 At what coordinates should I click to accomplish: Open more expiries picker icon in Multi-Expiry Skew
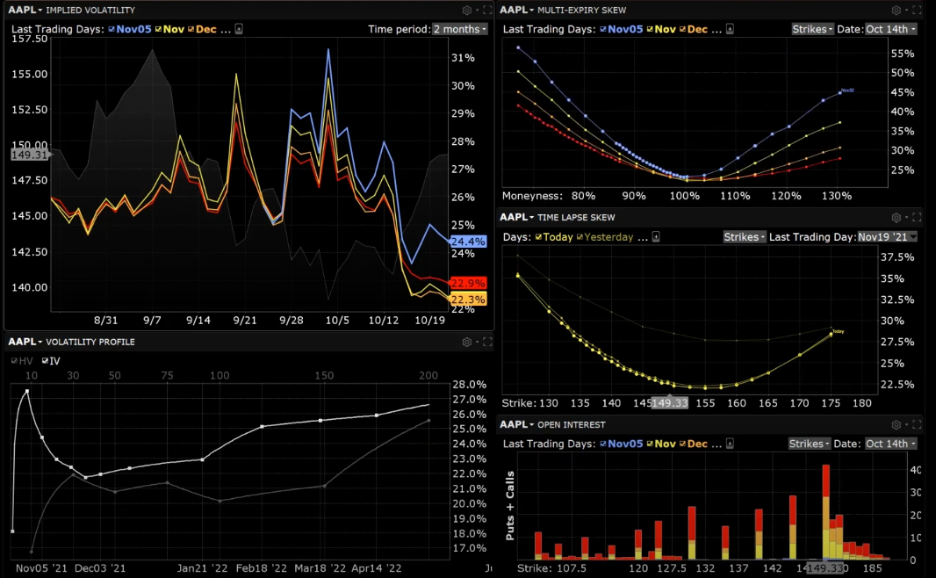pos(729,29)
